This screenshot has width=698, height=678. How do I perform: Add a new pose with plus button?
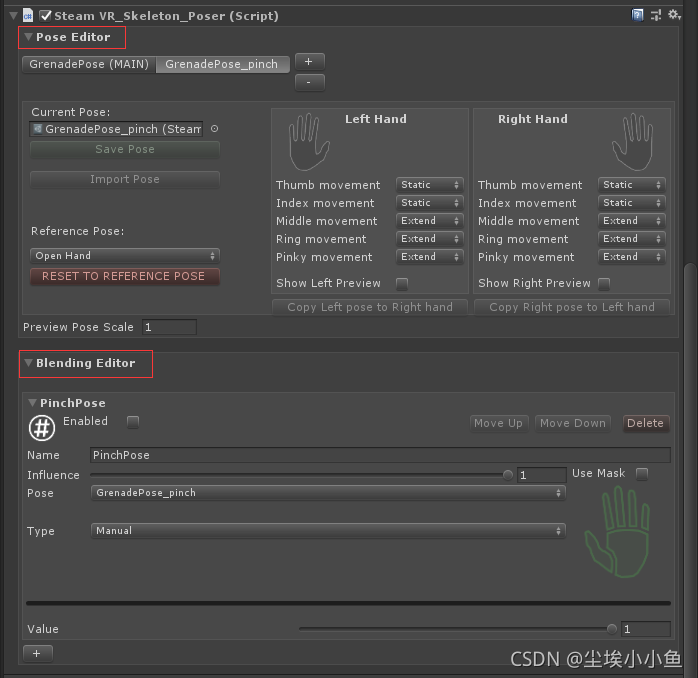point(309,61)
